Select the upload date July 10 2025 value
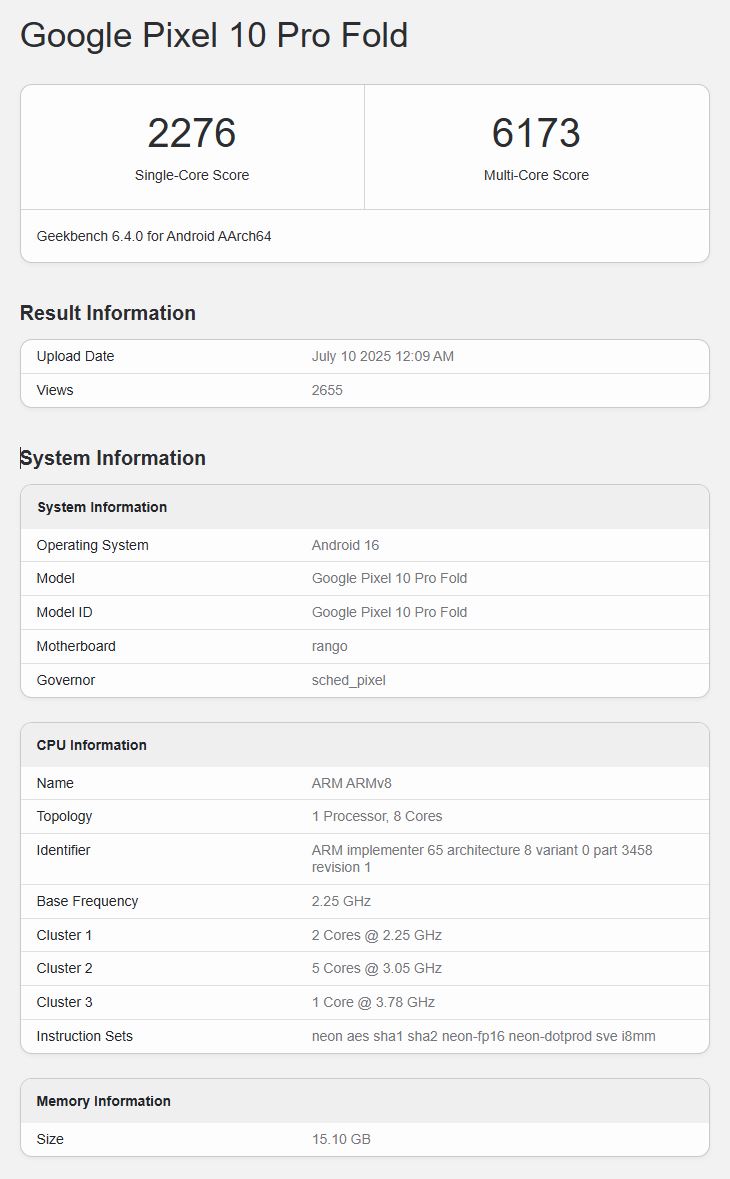730x1179 pixels. pos(382,357)
